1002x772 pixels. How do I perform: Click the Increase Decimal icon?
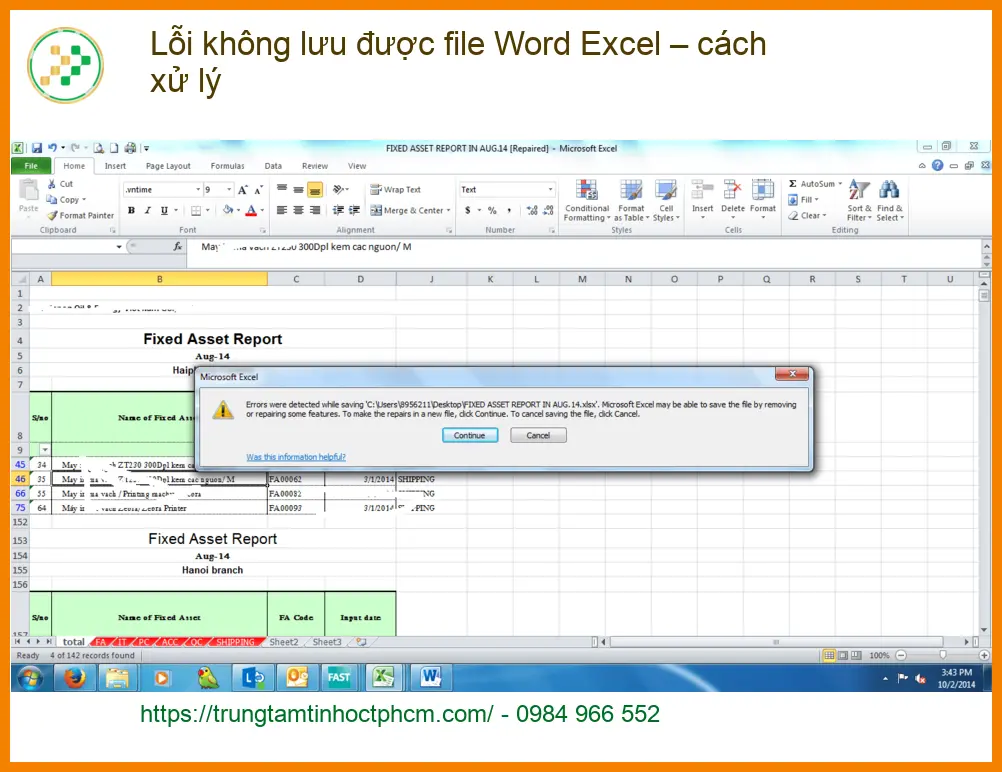(x=532, y=210)
